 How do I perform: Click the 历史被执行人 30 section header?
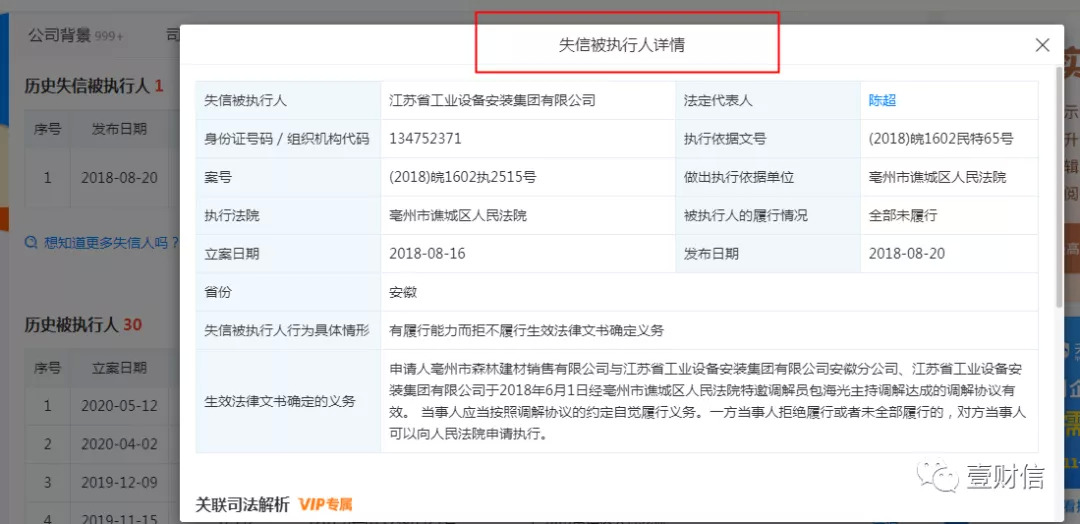click(x=82, y=325)
